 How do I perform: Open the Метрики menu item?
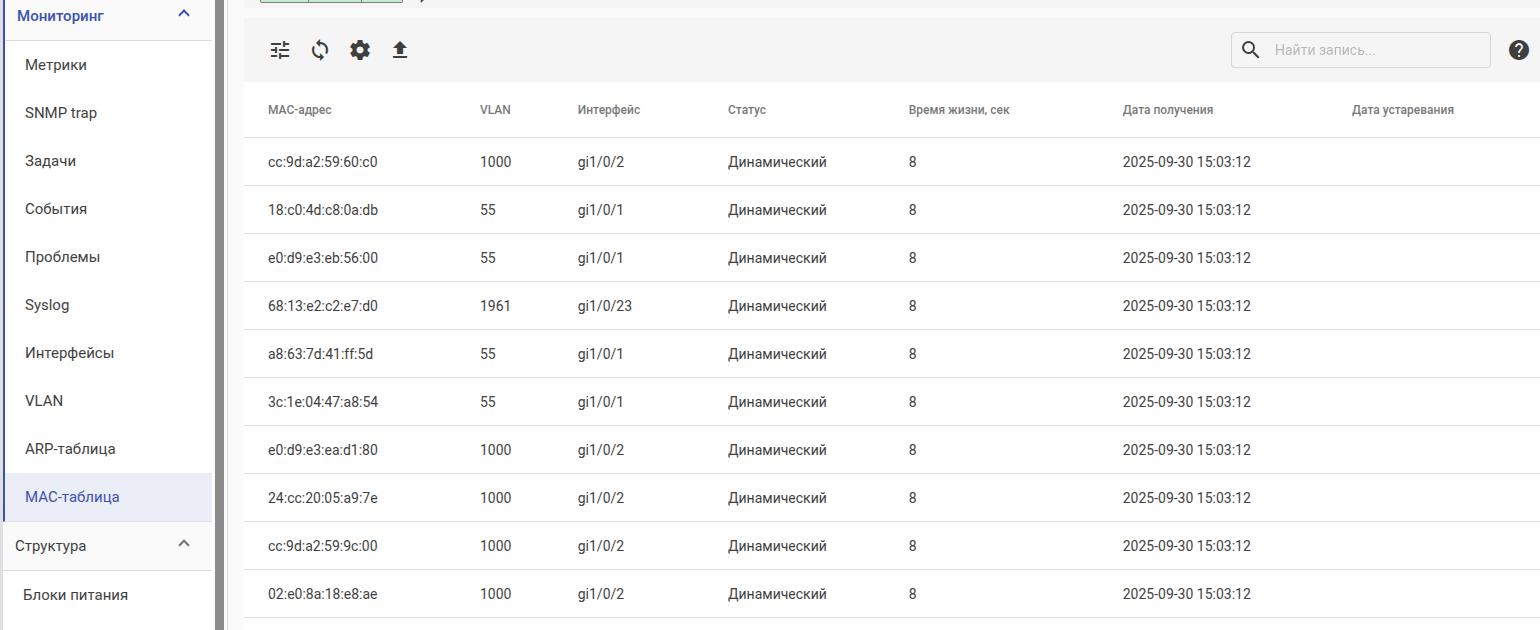56,65
